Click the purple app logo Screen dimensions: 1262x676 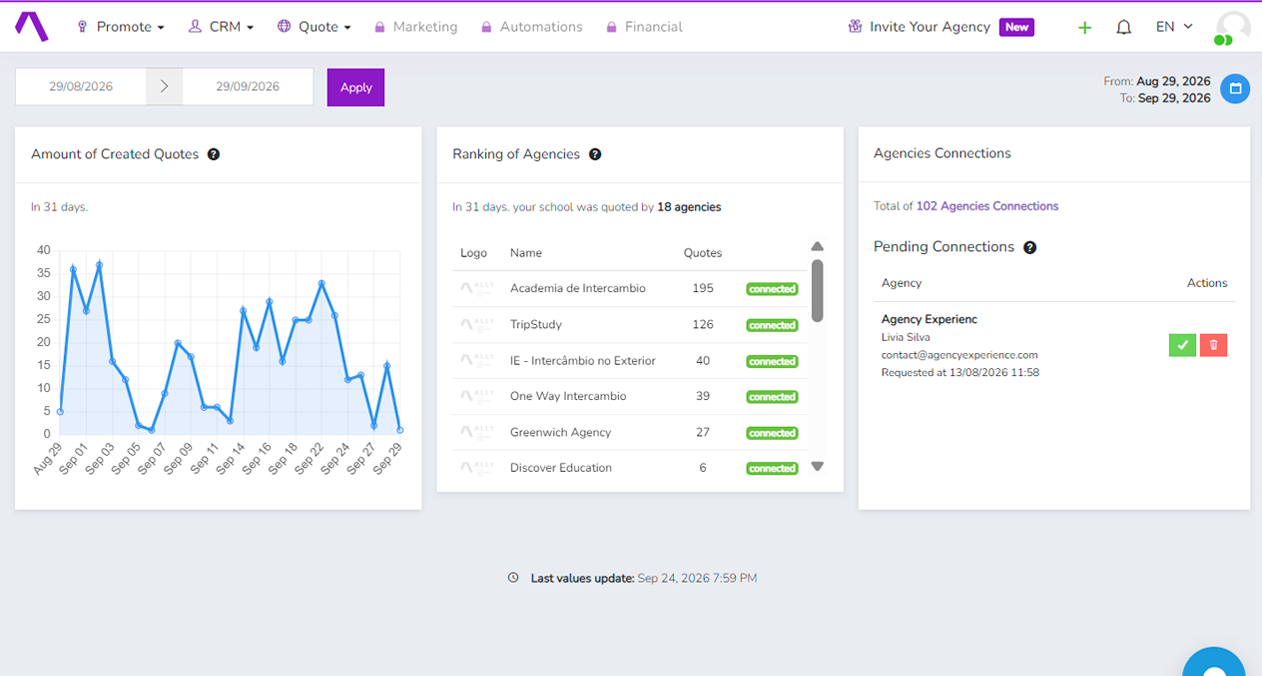[31, 26]
